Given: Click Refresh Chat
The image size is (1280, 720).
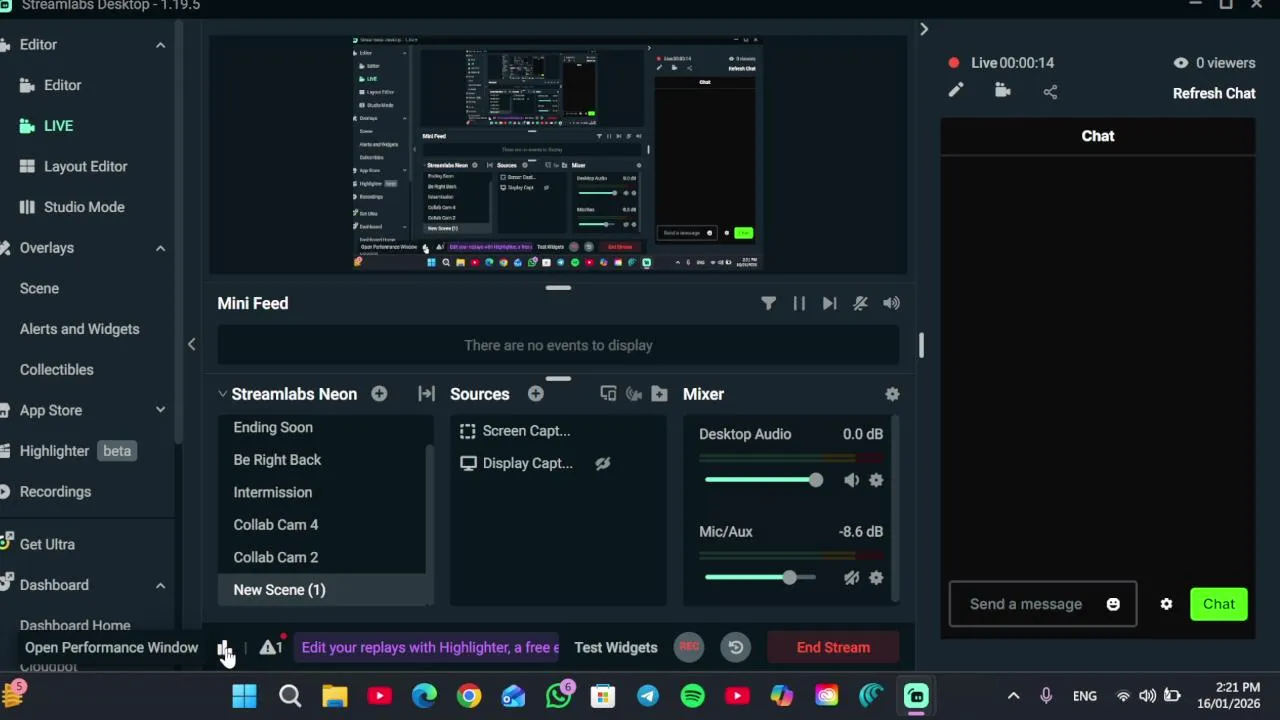Looking at the screenshot, I should pos(1214,93).
